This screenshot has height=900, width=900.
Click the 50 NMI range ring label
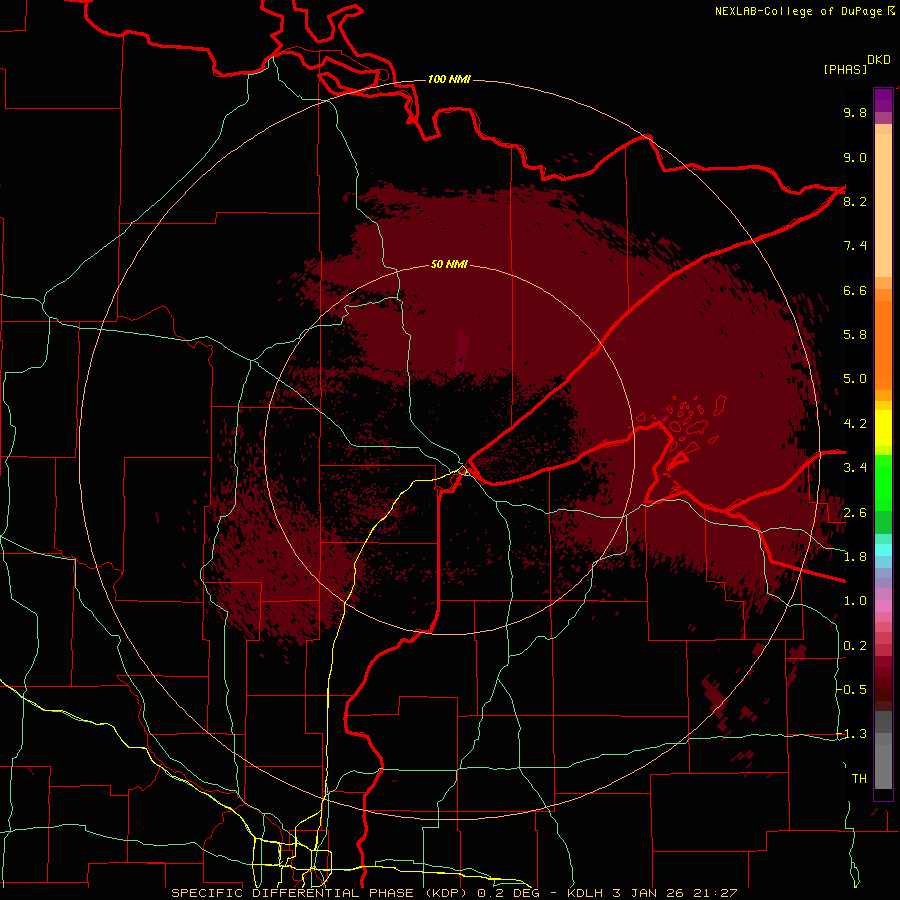point(449,264)
